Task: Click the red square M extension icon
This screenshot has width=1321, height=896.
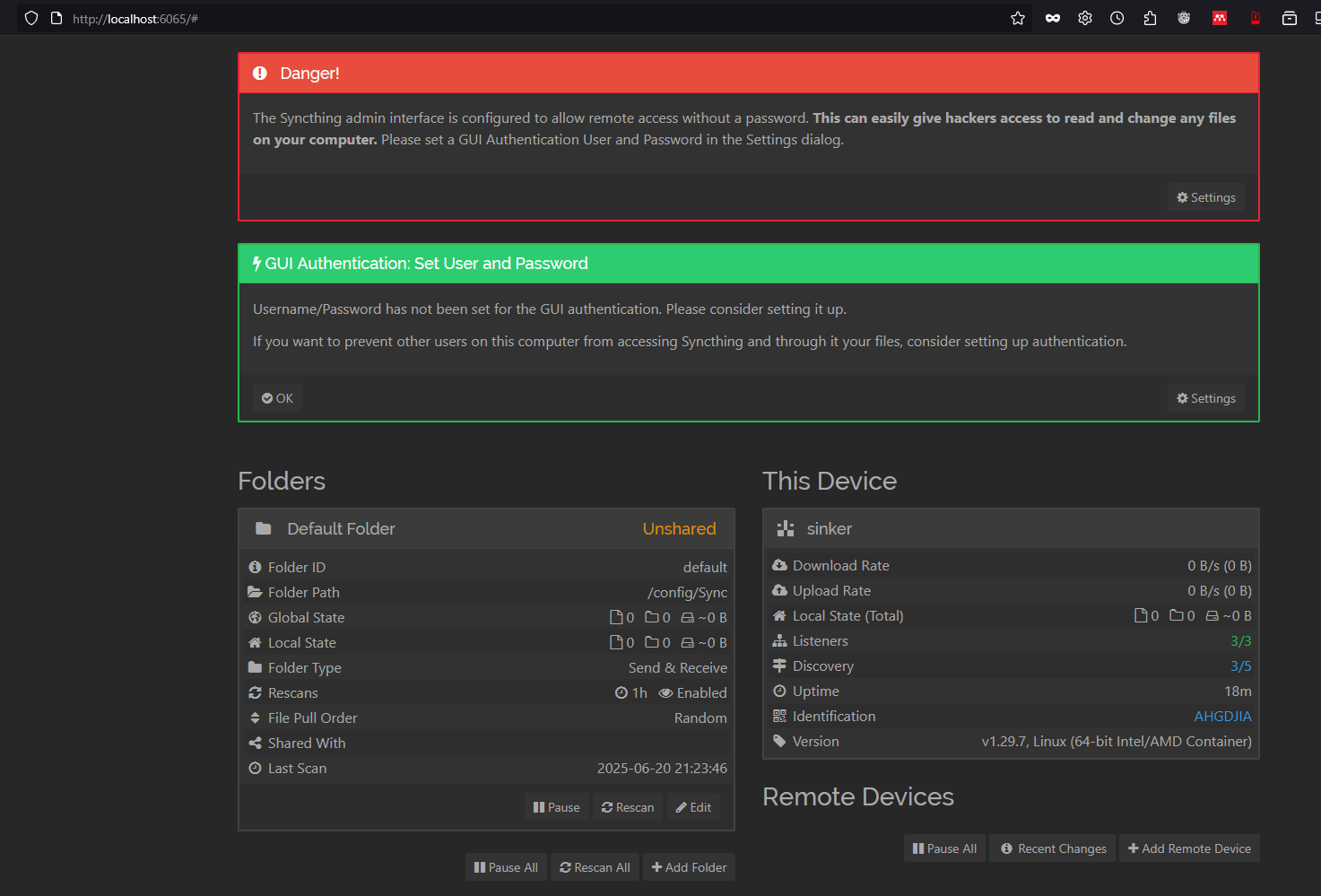Action: click(x=1220, y=18)
